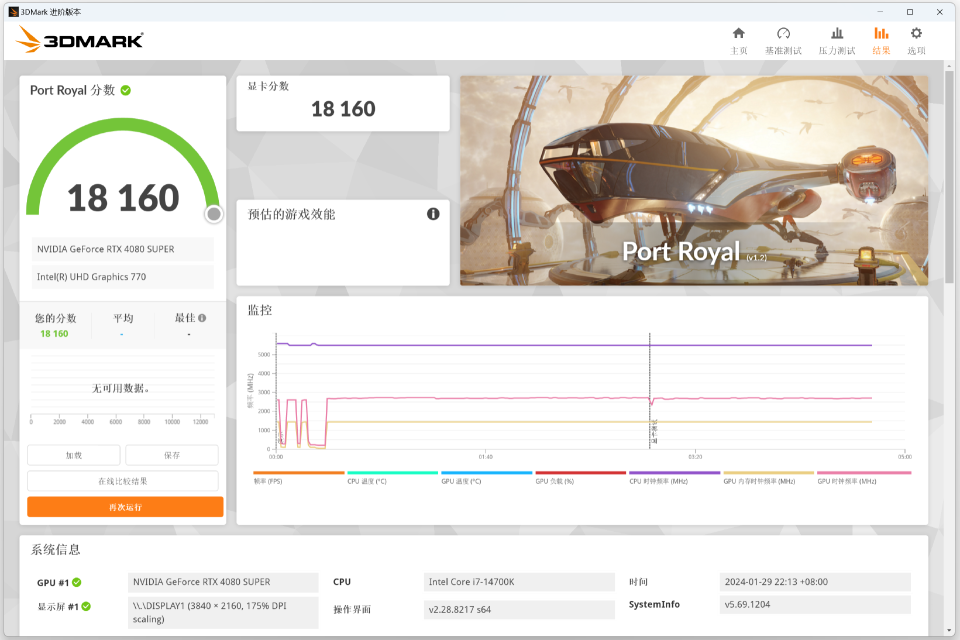Click the green checkmark beside Port Royal 分数
The image size is (960, 640).
(x=126, y=90)
